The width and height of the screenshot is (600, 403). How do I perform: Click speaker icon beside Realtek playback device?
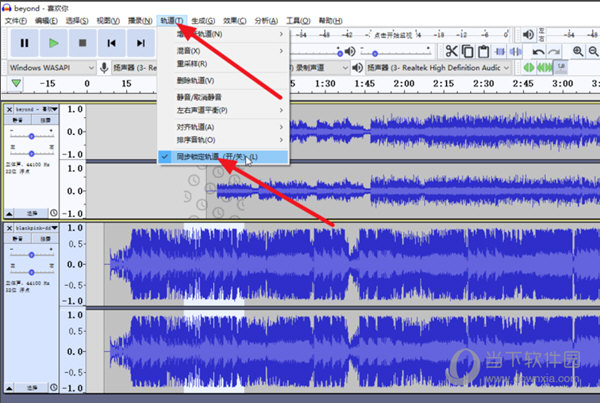[x=357, y=68]
